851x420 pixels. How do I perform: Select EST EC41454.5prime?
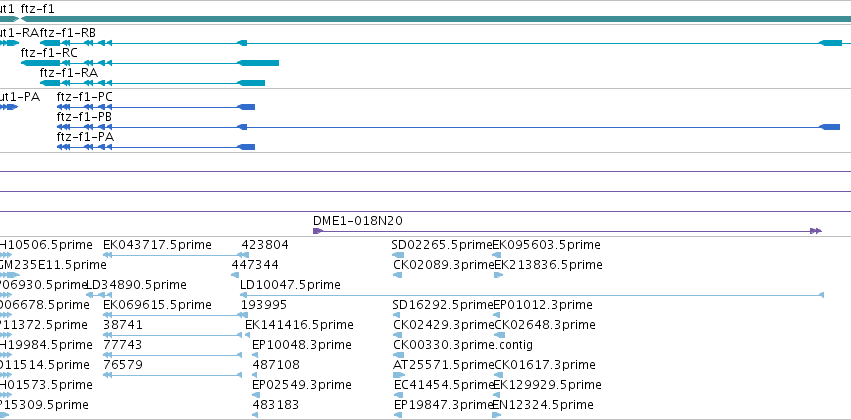point(443,385)
